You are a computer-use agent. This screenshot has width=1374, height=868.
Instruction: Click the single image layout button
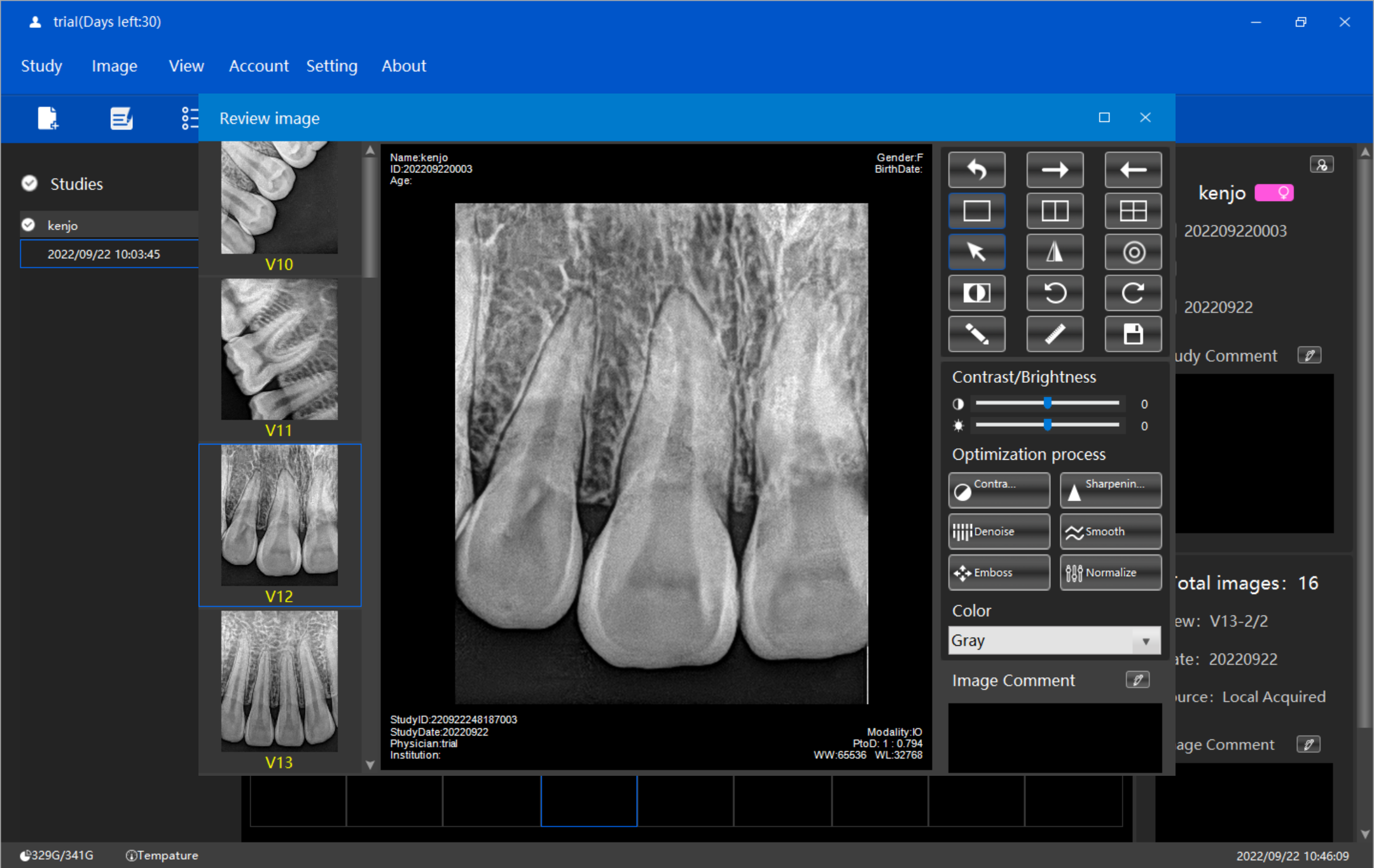coord(976,211)
